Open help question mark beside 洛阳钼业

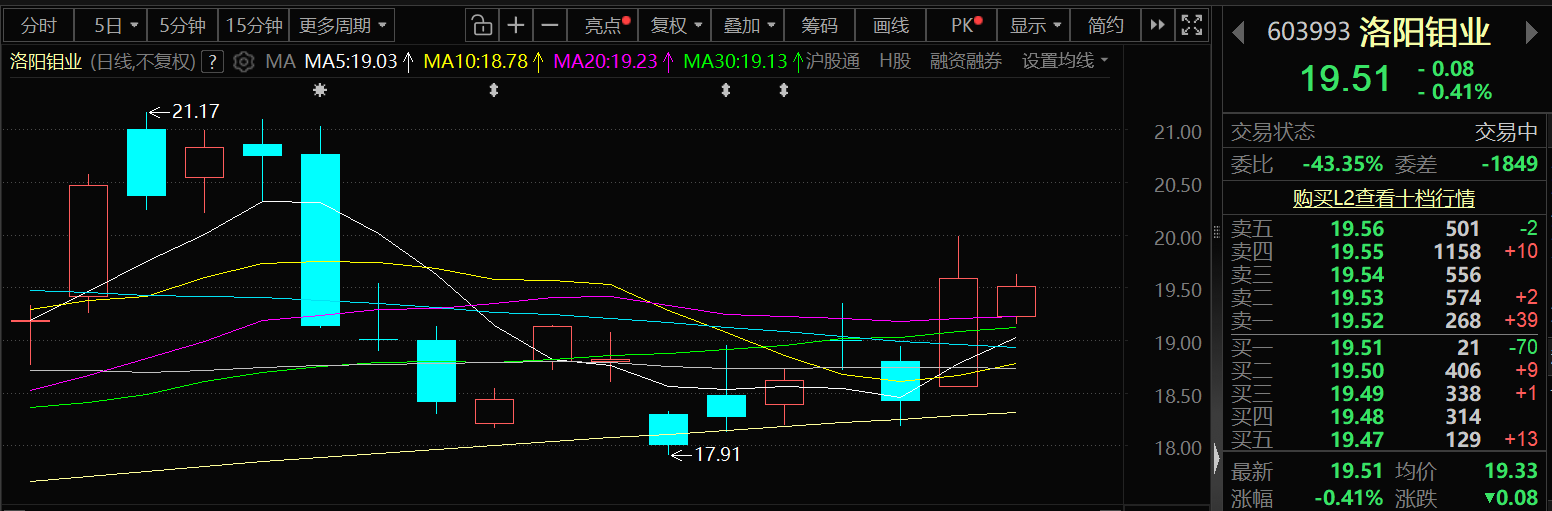click(211, 62)
